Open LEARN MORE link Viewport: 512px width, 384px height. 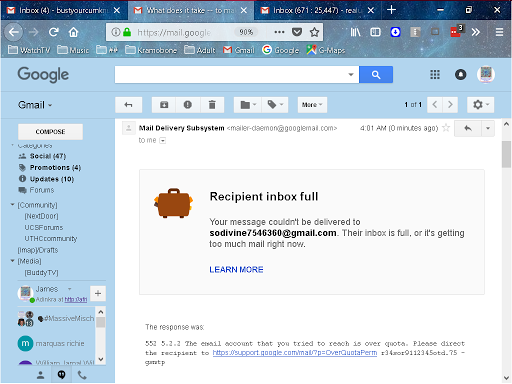point(236,270)
